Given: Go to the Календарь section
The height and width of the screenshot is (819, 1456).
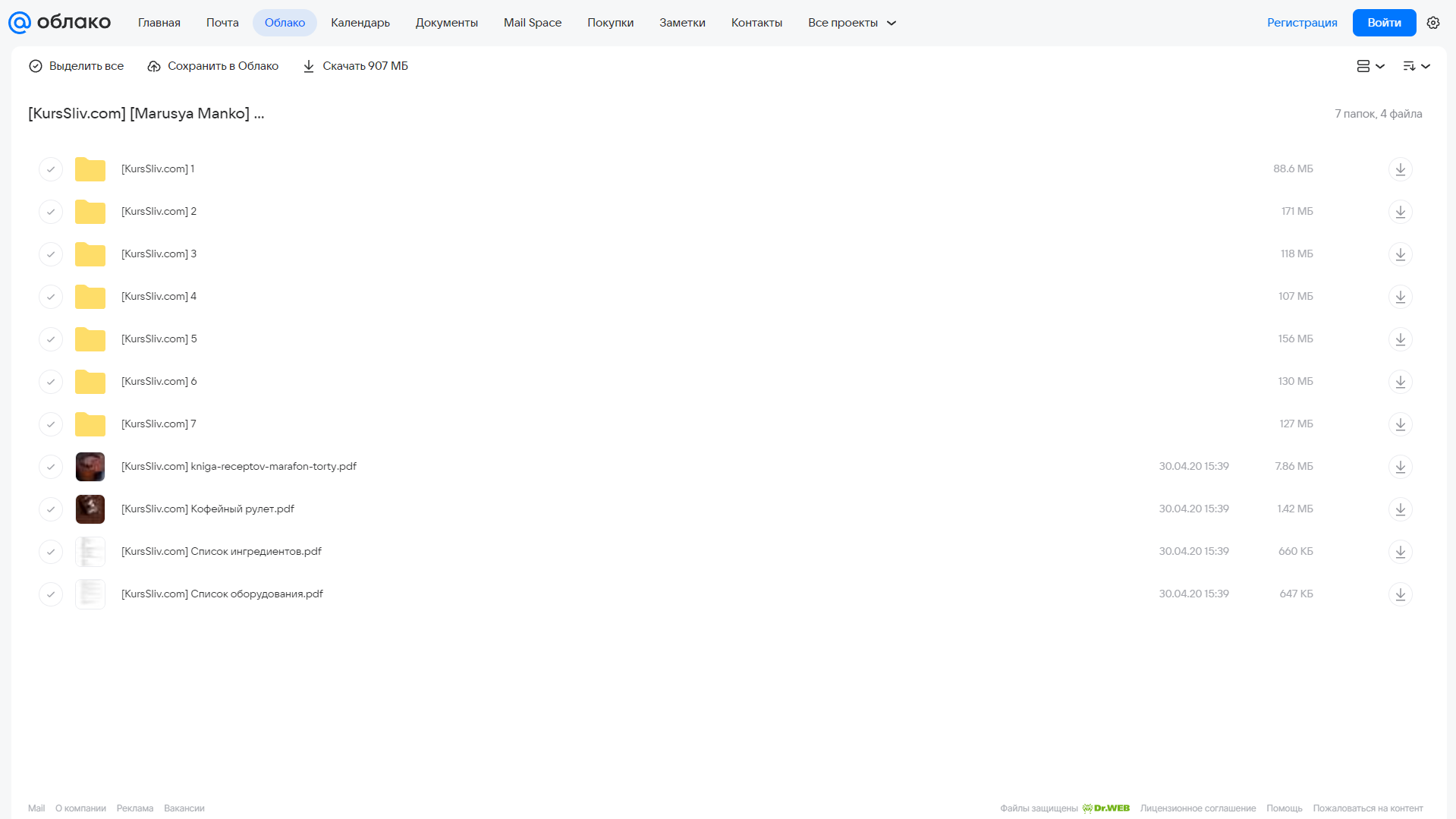Looking at the screenshot, I should coord(360,23).
